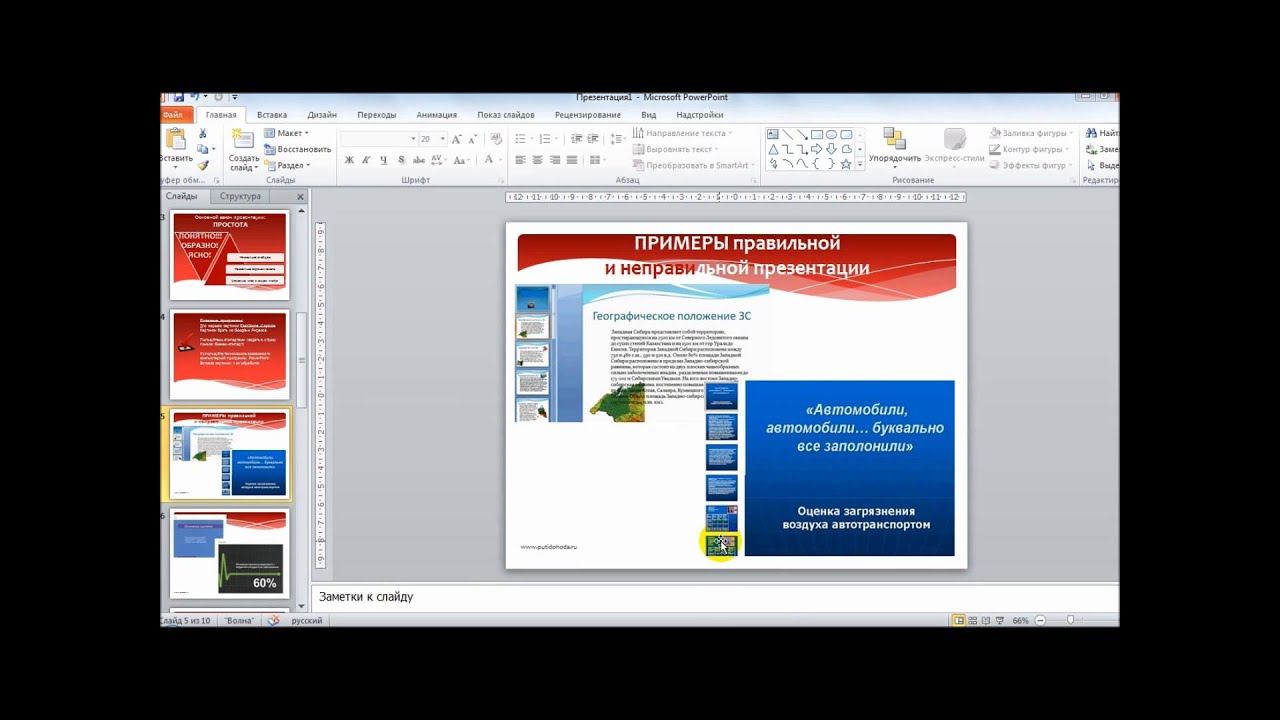Decrease list indent level
This screenshot has height=720, width=1280.
(x=575, y=139)
